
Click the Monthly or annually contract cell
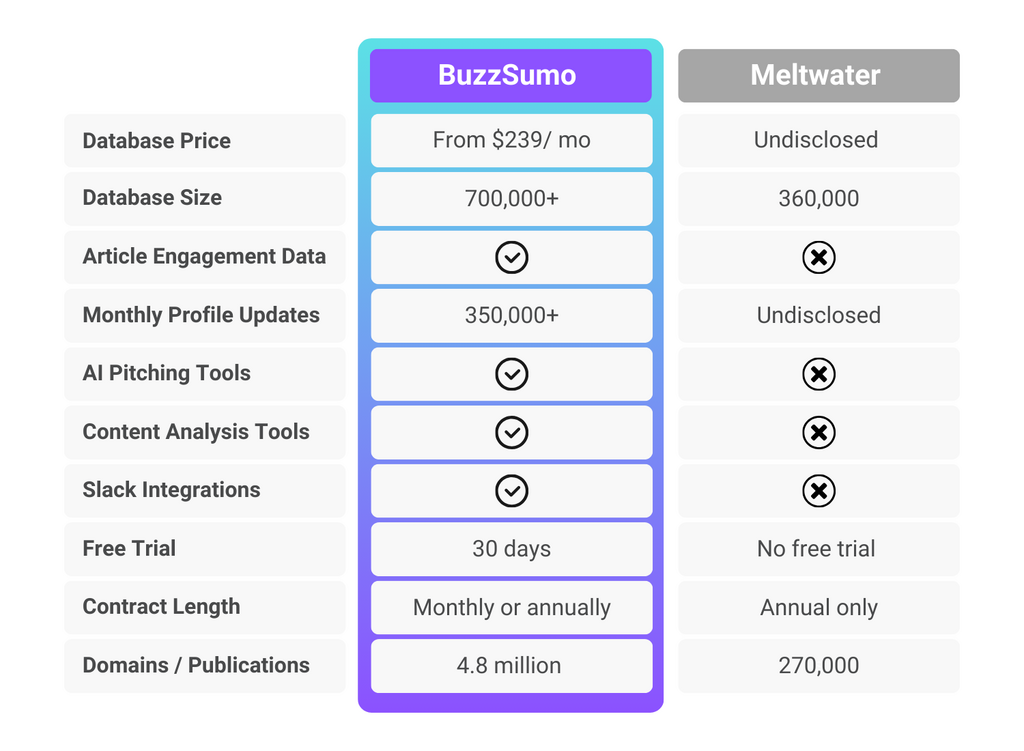point(511,607)
